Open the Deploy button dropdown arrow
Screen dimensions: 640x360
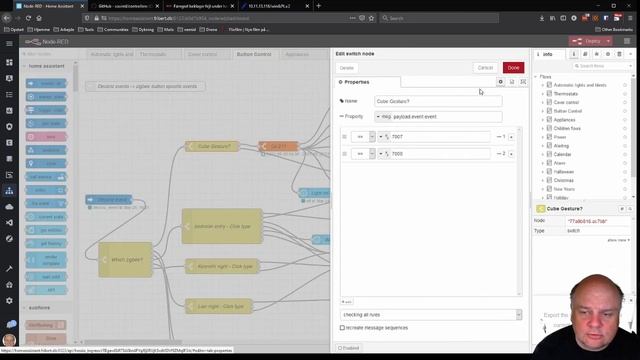(x=608, y=41)
